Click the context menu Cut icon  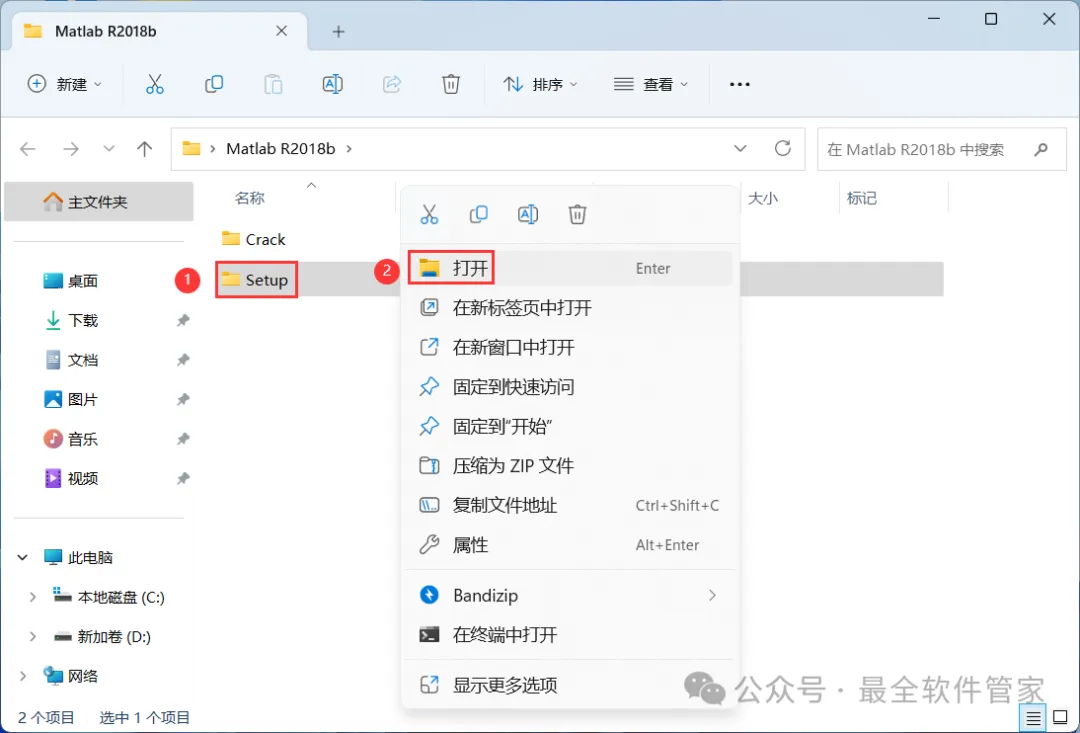429,214
